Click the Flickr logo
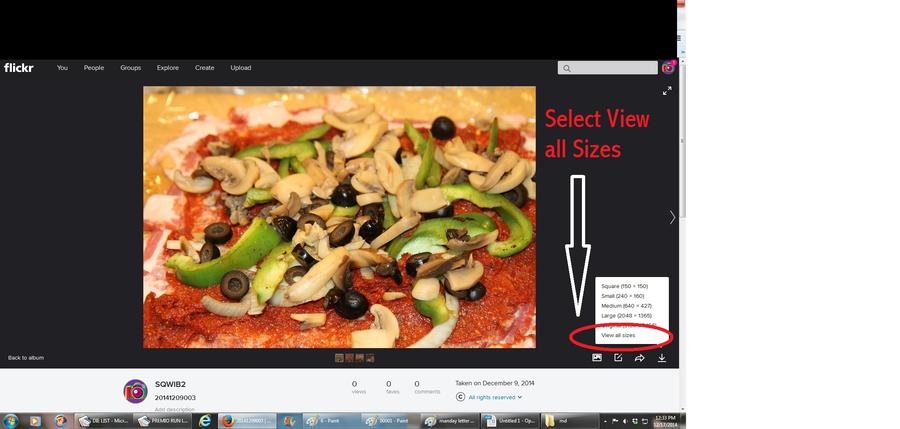The width and height of the screenshot is (900, 429). click(x=18, y=68)
